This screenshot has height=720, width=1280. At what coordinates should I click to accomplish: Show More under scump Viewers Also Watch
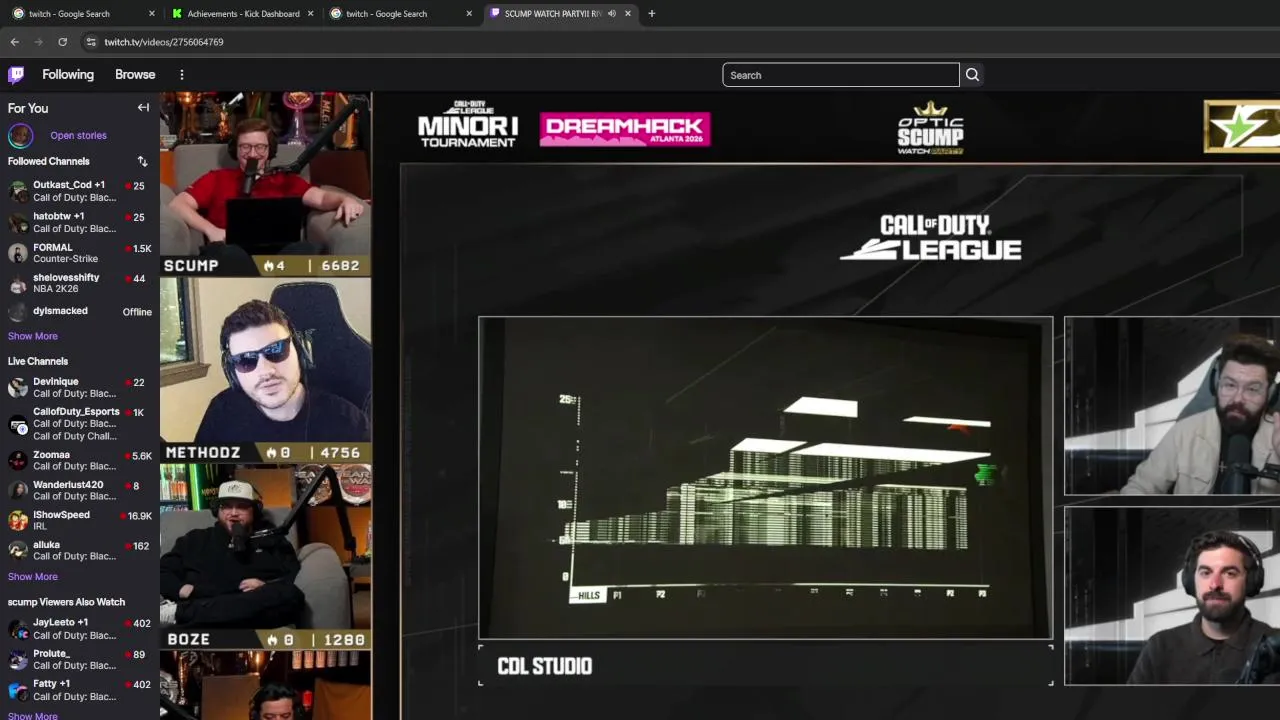[33, 715]
